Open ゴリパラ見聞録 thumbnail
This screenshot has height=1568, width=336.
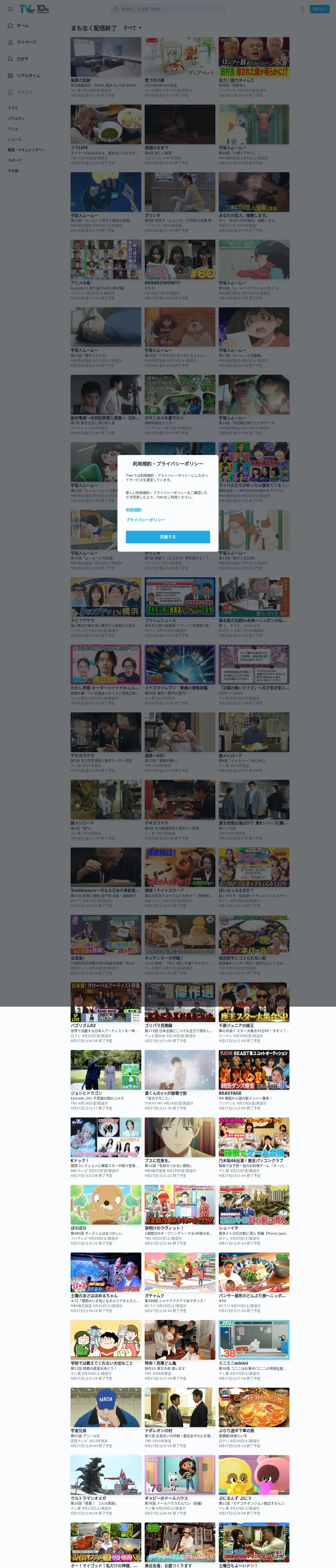(x=180, y=1002)
